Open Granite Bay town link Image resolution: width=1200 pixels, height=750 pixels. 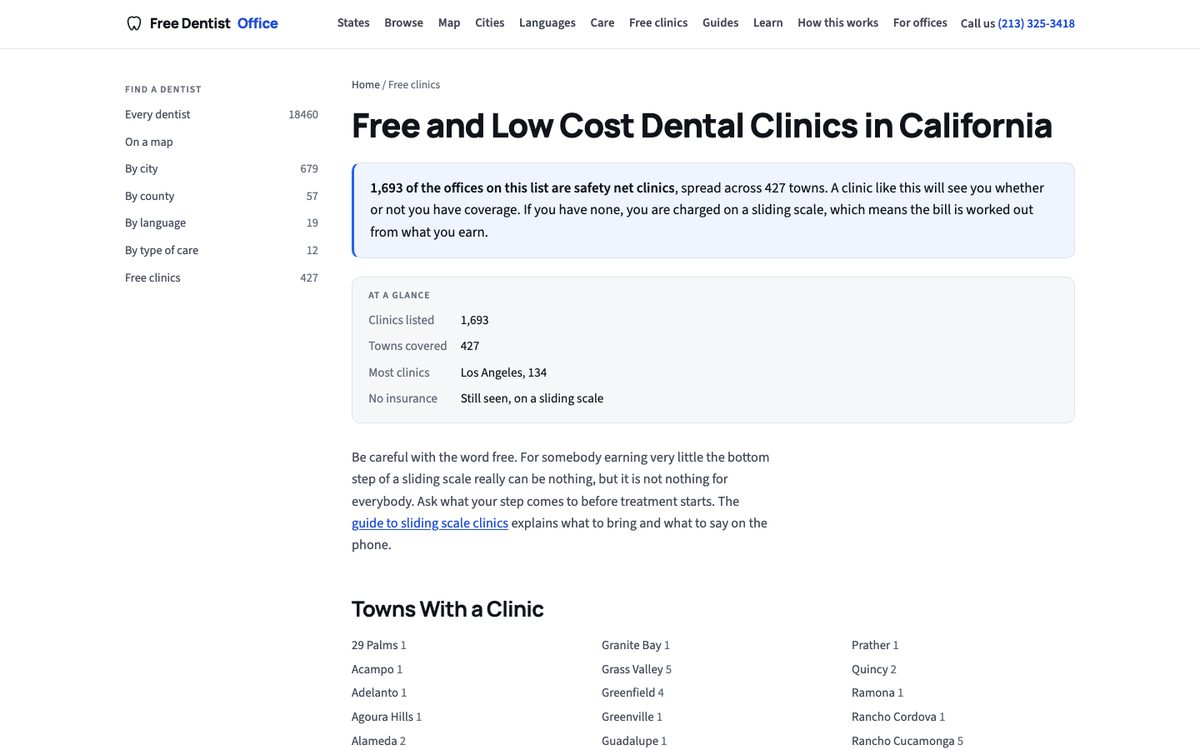point(632,645)
